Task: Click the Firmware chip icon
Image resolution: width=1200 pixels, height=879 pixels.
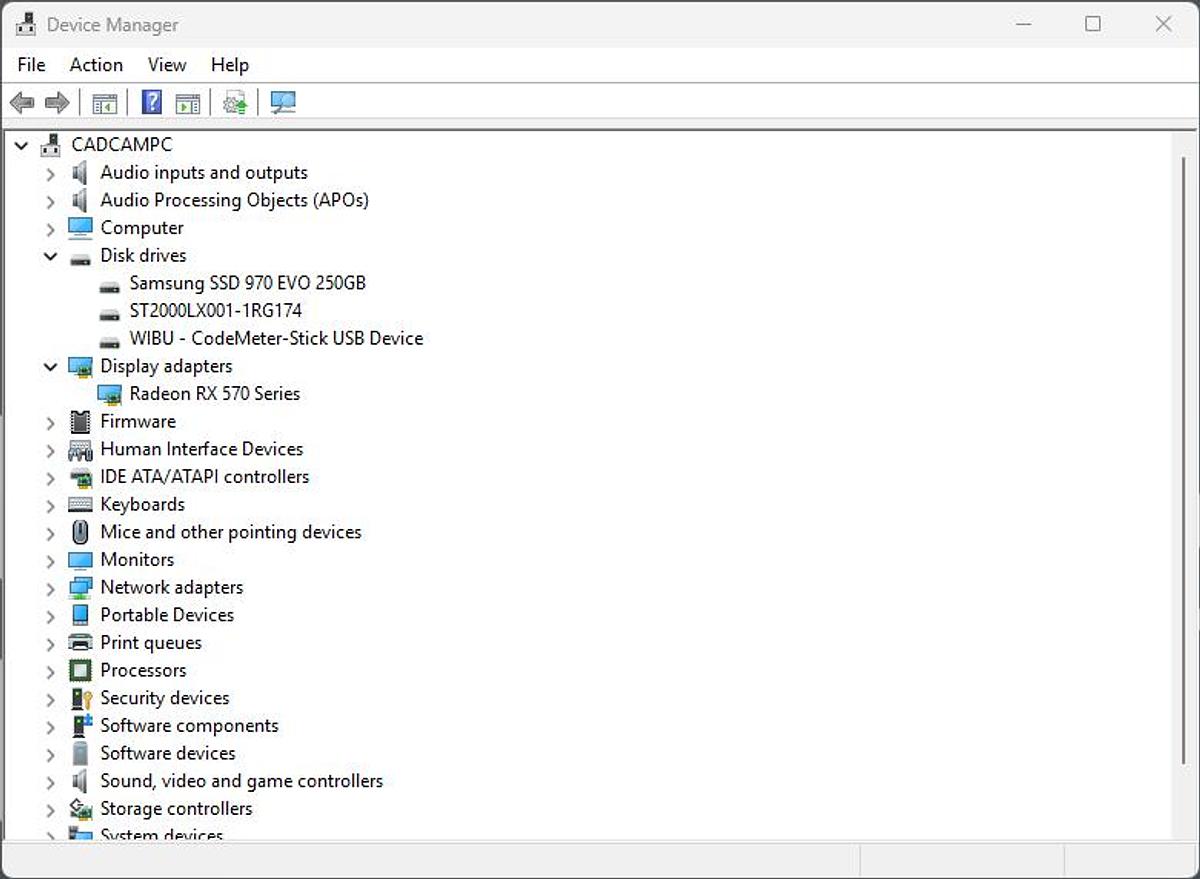Action: [x=80, y=422]
